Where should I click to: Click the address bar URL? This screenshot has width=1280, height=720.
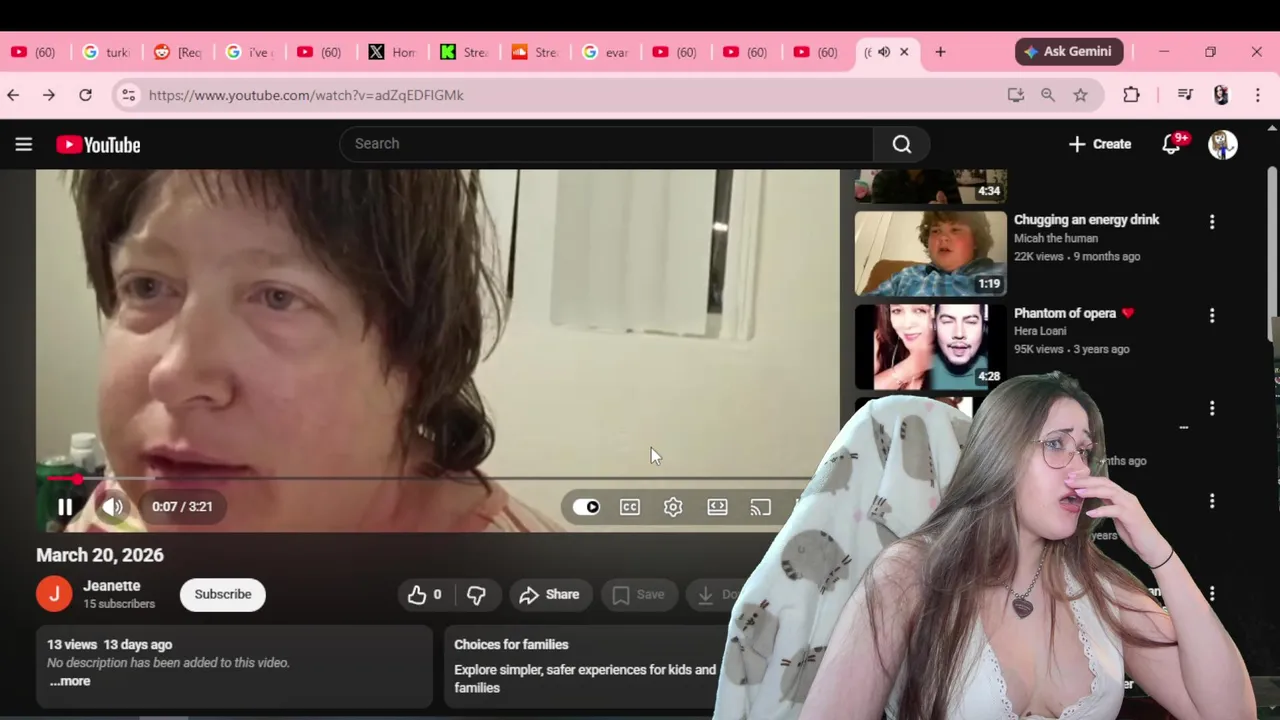[x=306, y=95]
